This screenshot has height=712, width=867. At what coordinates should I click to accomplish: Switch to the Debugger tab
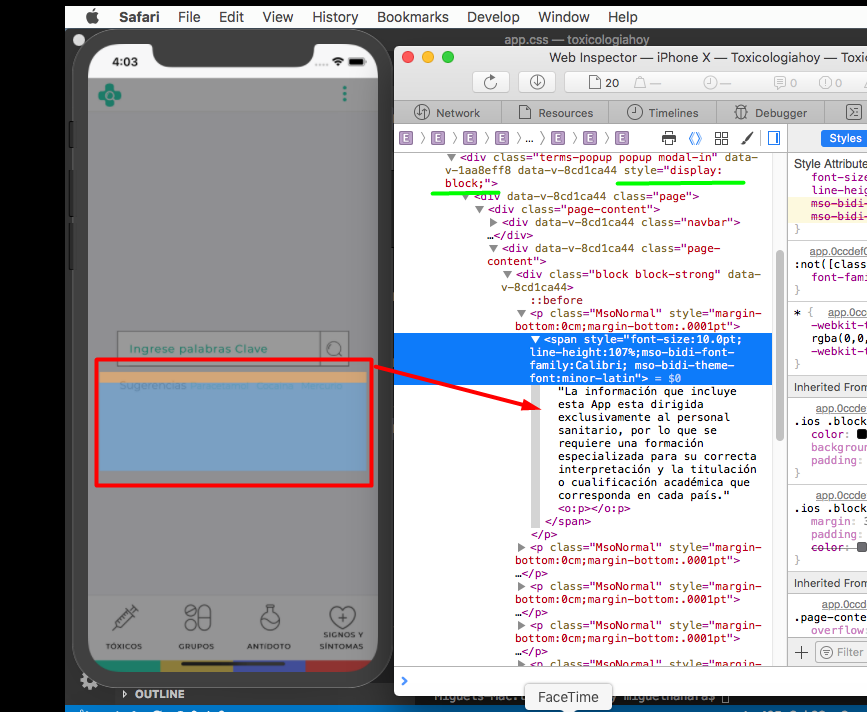pos(770,112)
